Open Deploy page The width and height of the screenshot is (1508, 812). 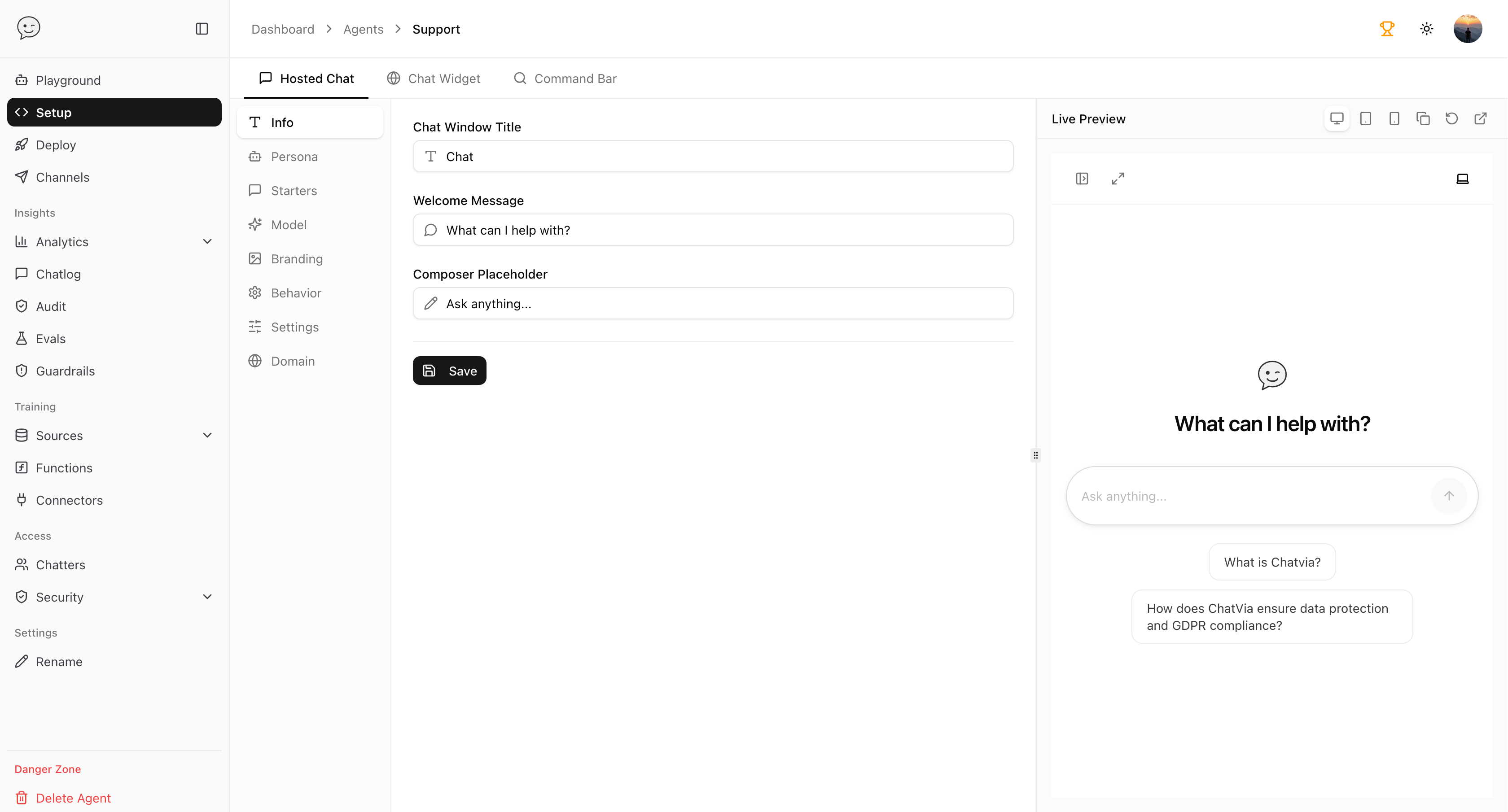(114, 144)
